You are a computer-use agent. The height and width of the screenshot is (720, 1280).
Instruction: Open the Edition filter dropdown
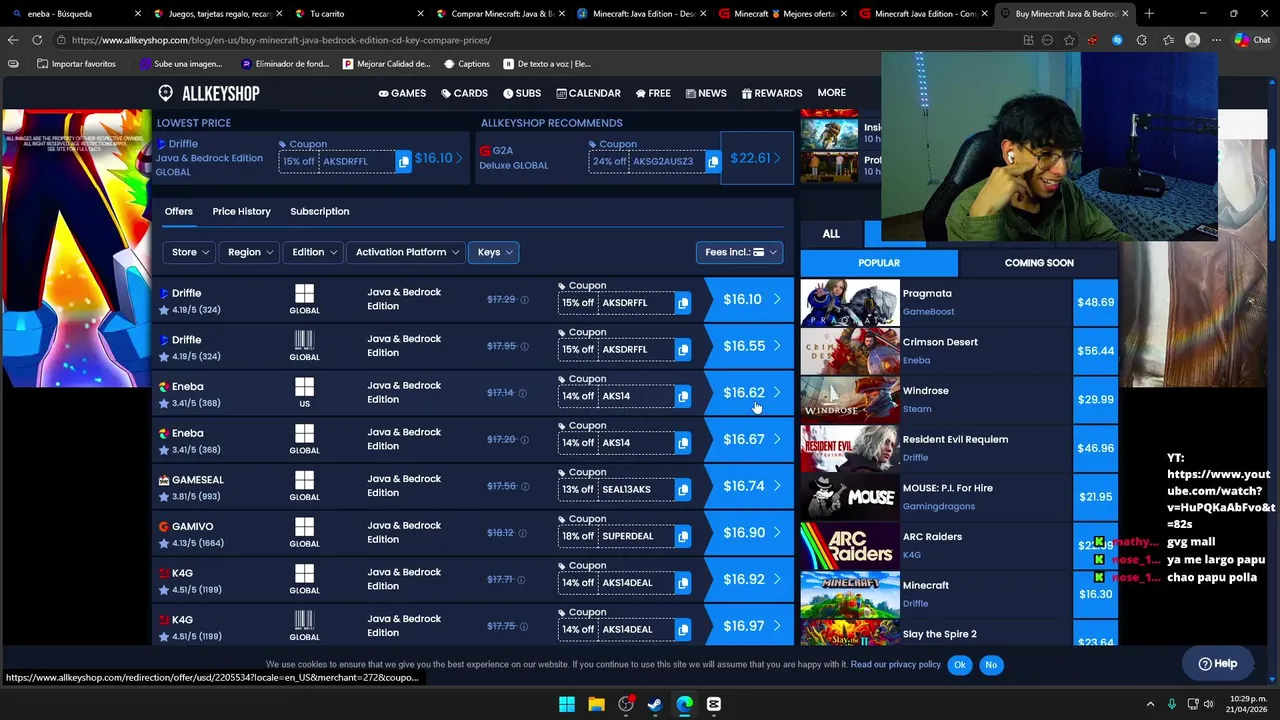(313, 252)
